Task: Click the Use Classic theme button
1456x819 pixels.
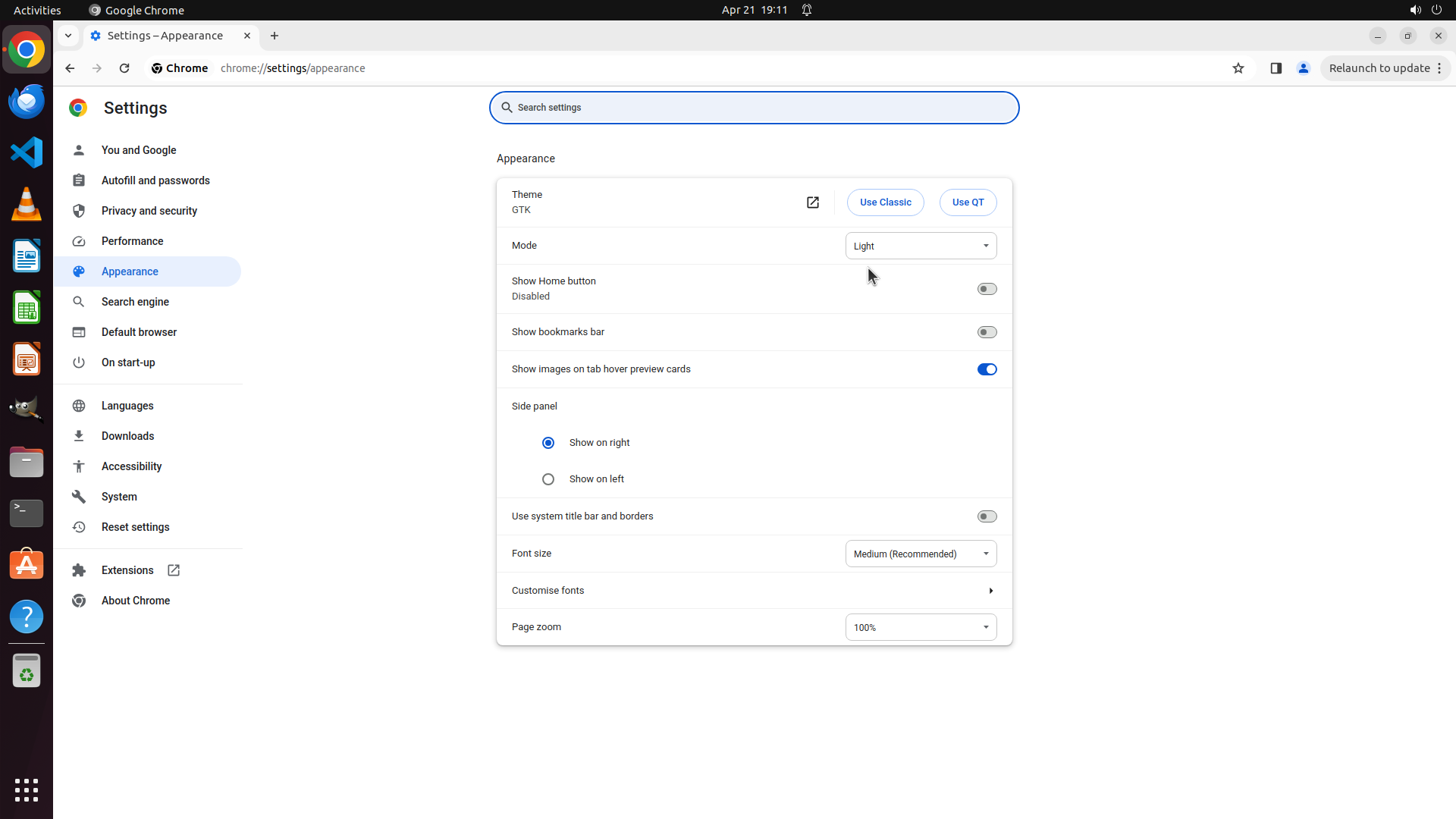Action: pyautogui.click(x=885, y=202)
